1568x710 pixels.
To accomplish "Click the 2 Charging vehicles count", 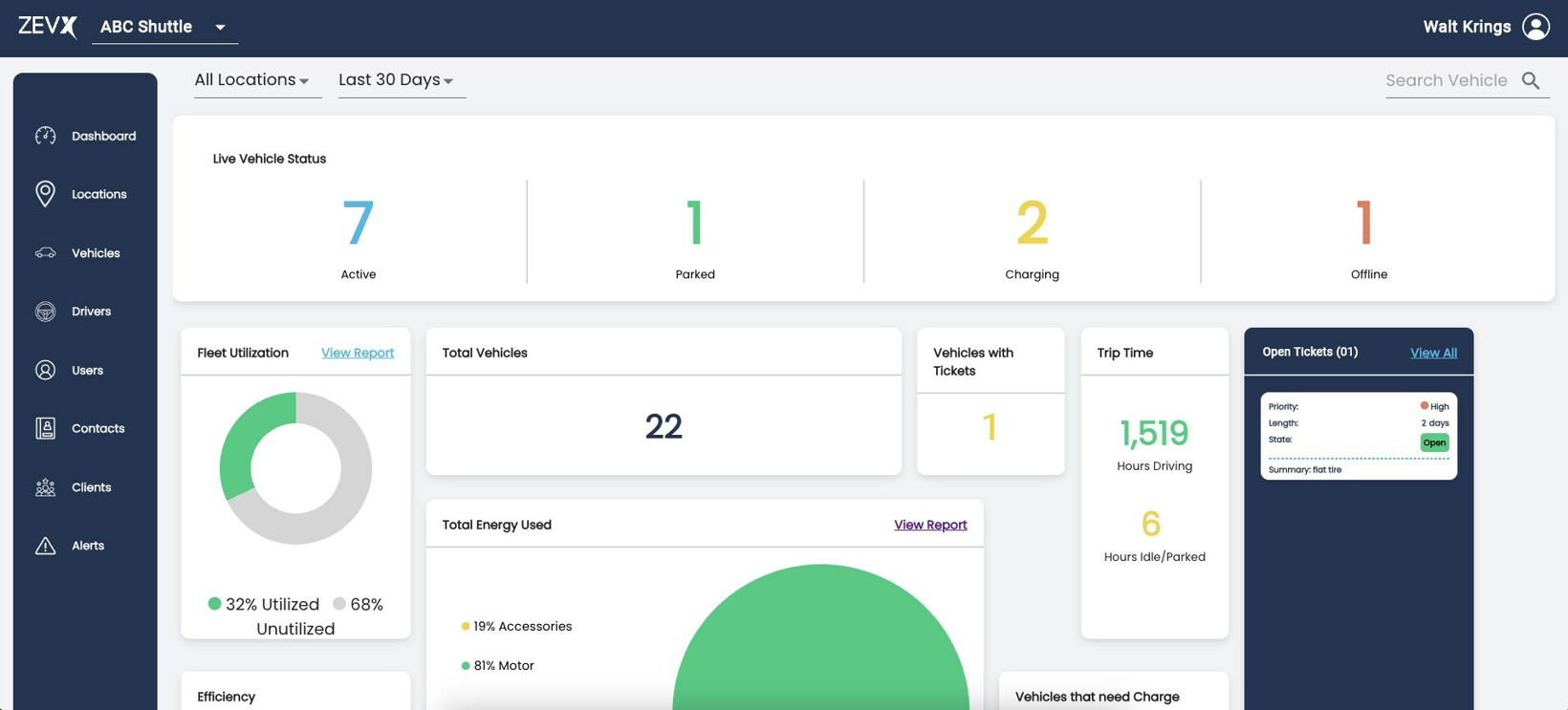I will [1032, 223].
